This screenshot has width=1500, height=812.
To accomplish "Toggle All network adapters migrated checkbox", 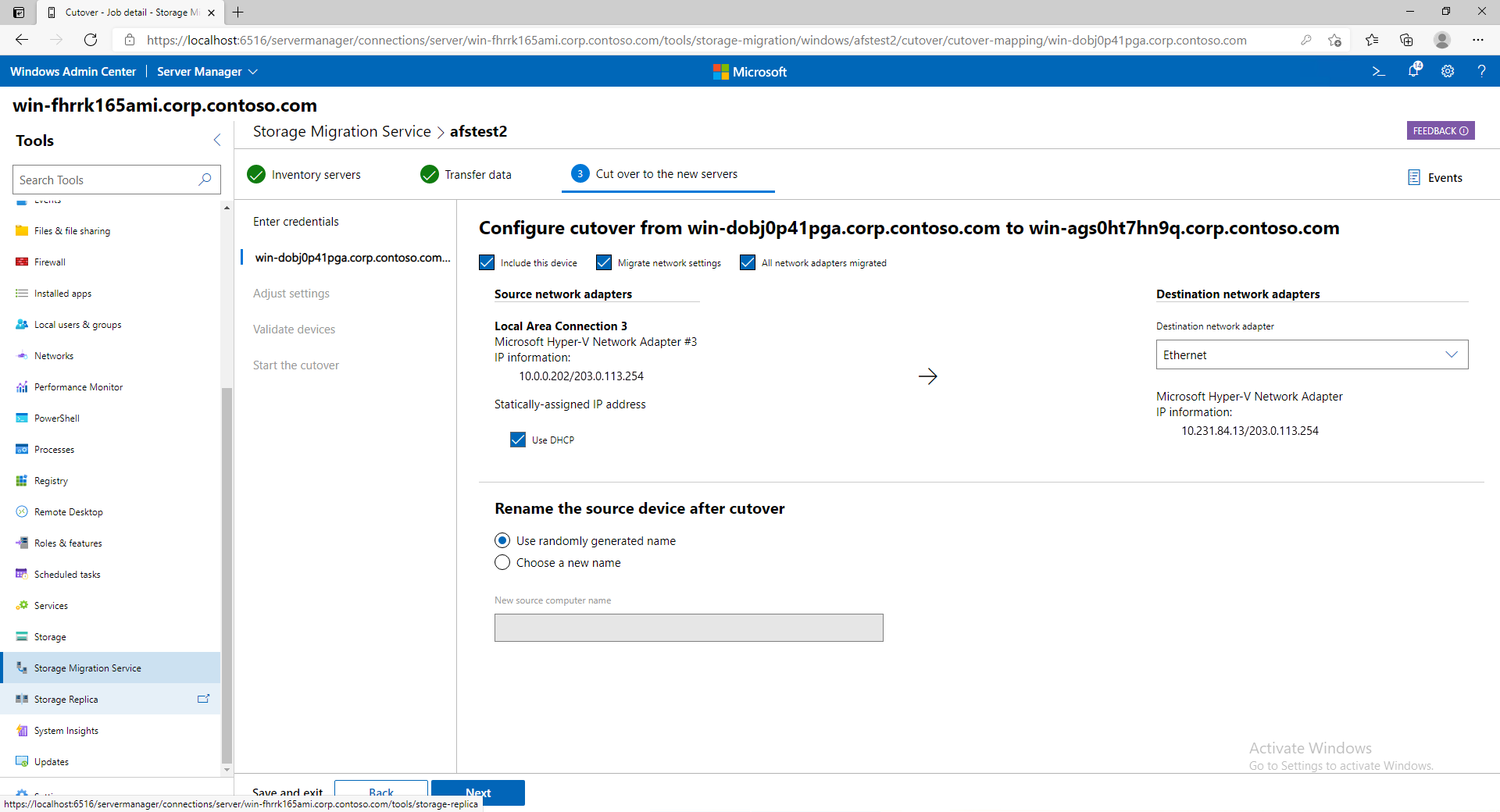I will click(748, 262).
